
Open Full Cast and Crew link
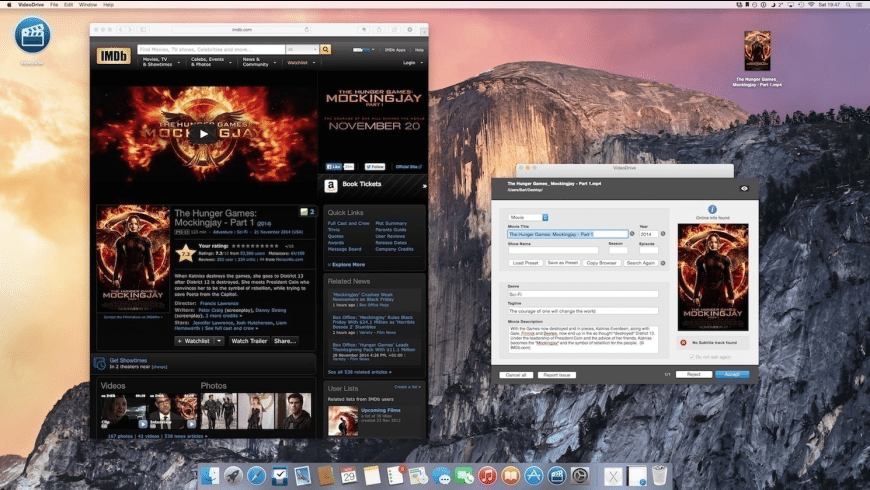(x=348, y=223)
